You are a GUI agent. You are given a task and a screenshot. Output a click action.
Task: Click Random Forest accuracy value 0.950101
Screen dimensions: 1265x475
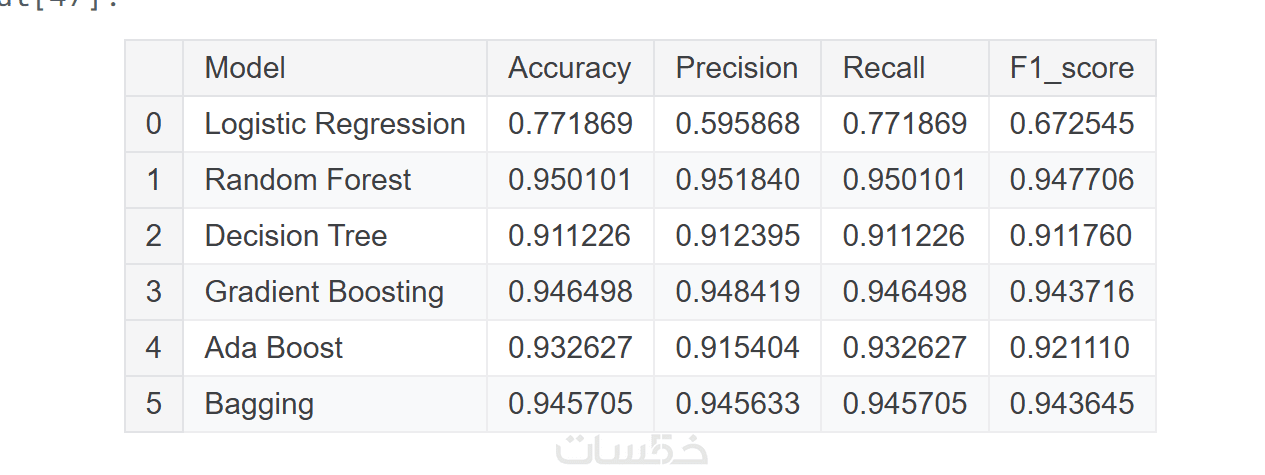[570, 180]
